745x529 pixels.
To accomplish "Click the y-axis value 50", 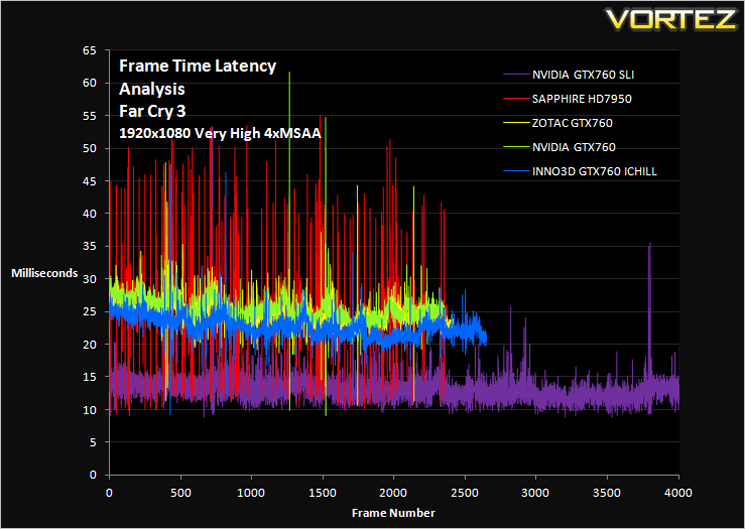I will pyautogui.click(x=89, y=148).
